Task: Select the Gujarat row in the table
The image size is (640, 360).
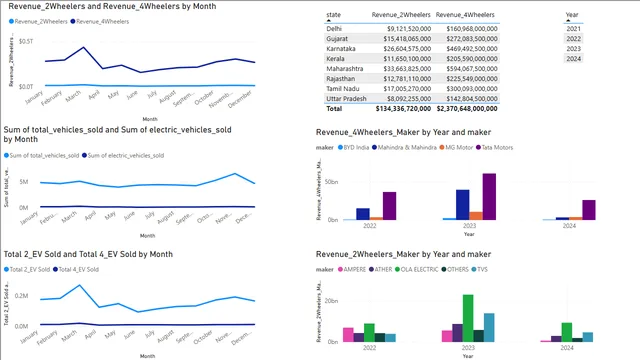Action: point(412,39)
